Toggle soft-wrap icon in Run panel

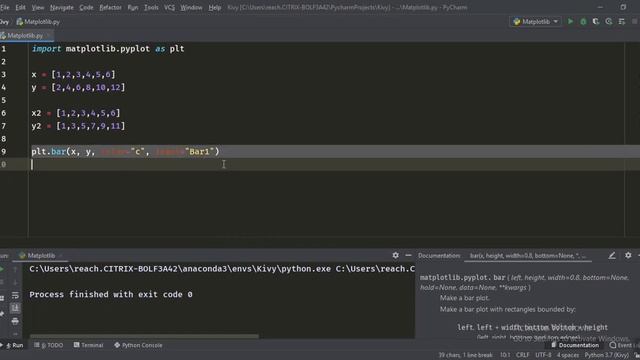click(x=15, y=295)
